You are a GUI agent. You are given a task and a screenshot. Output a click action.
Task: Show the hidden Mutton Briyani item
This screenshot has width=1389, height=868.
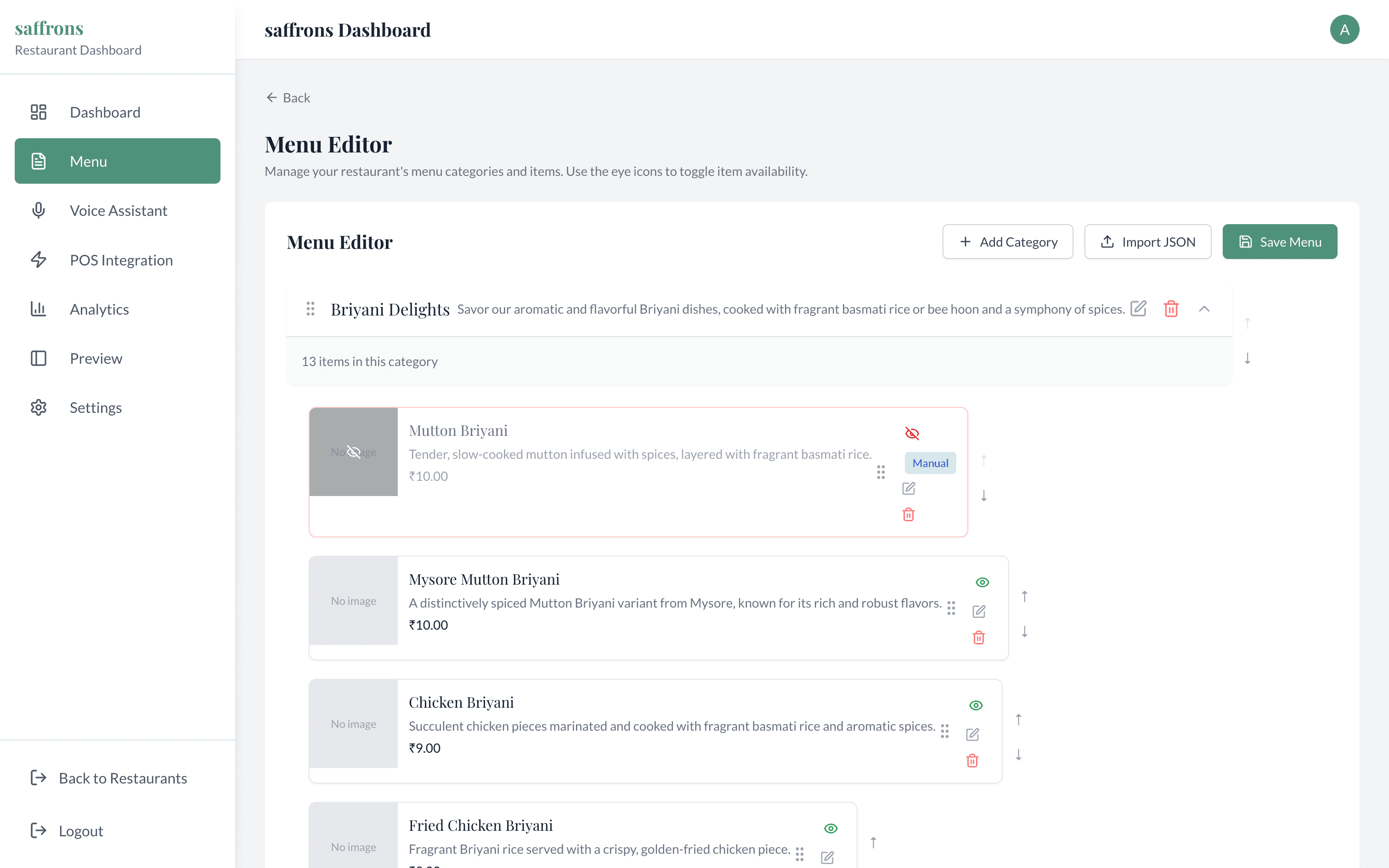(912, 434)
